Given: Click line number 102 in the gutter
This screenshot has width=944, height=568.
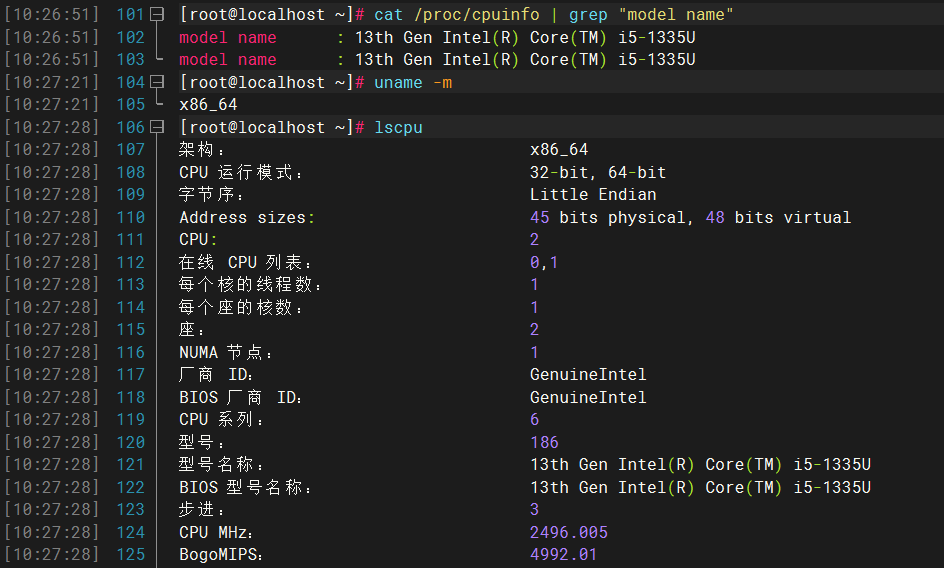Looking at the screenshot, I should 131,37.
